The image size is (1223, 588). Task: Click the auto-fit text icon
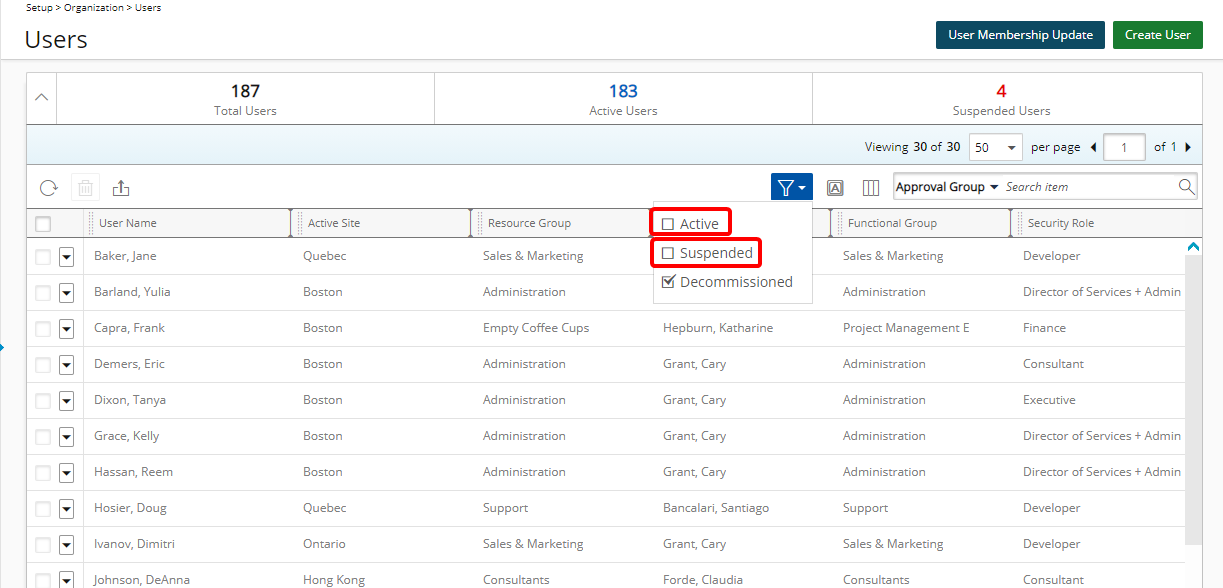click(836, 187)
